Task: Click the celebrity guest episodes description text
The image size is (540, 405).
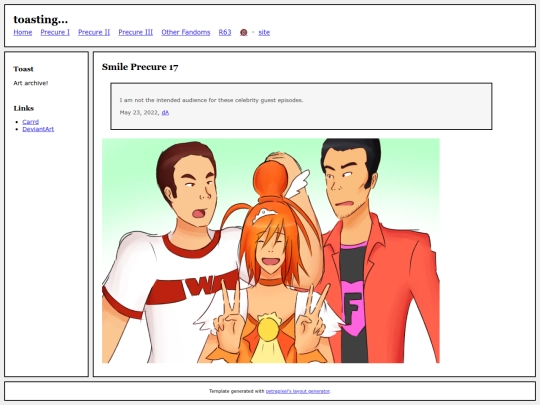Action: pos(211,100)
